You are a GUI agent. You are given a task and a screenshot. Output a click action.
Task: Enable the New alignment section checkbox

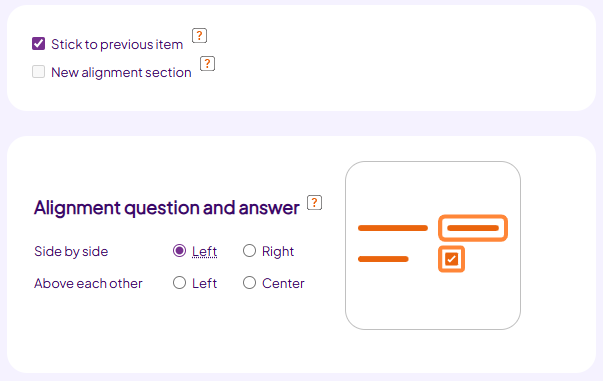pyautogui.click(x=38, y=72)
